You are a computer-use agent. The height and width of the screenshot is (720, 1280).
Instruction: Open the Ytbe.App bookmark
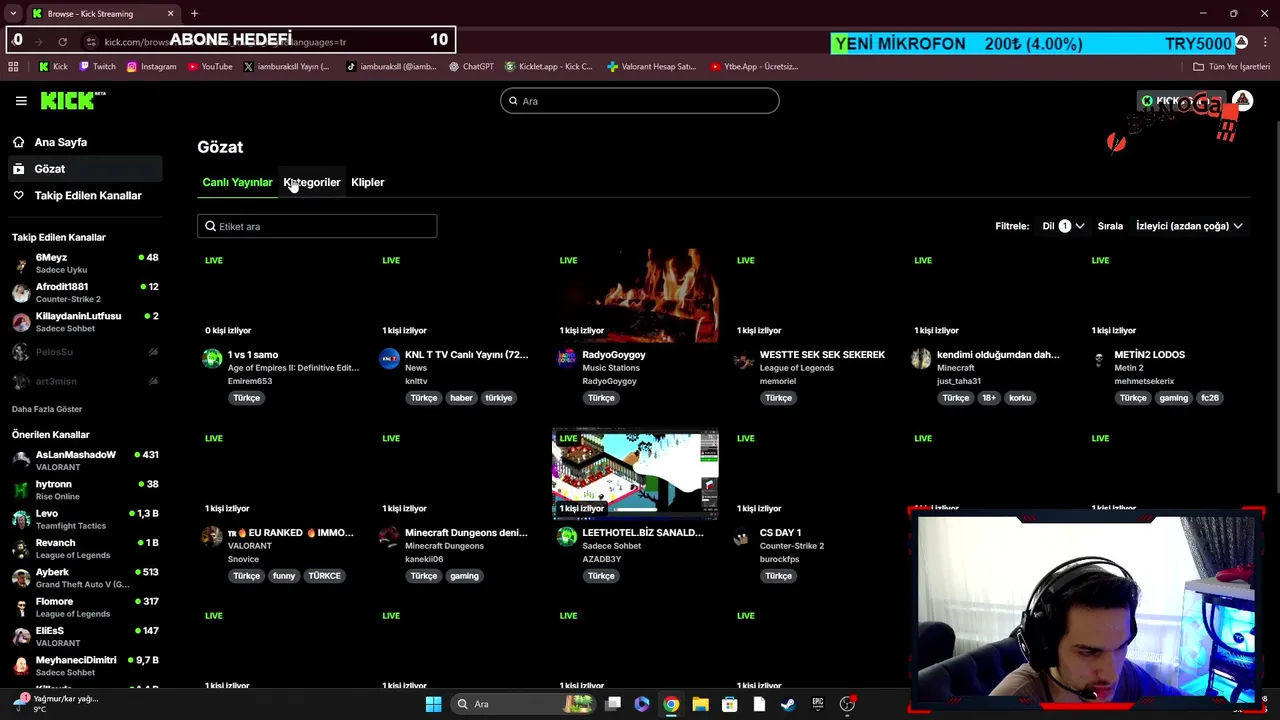click(754, 67)
